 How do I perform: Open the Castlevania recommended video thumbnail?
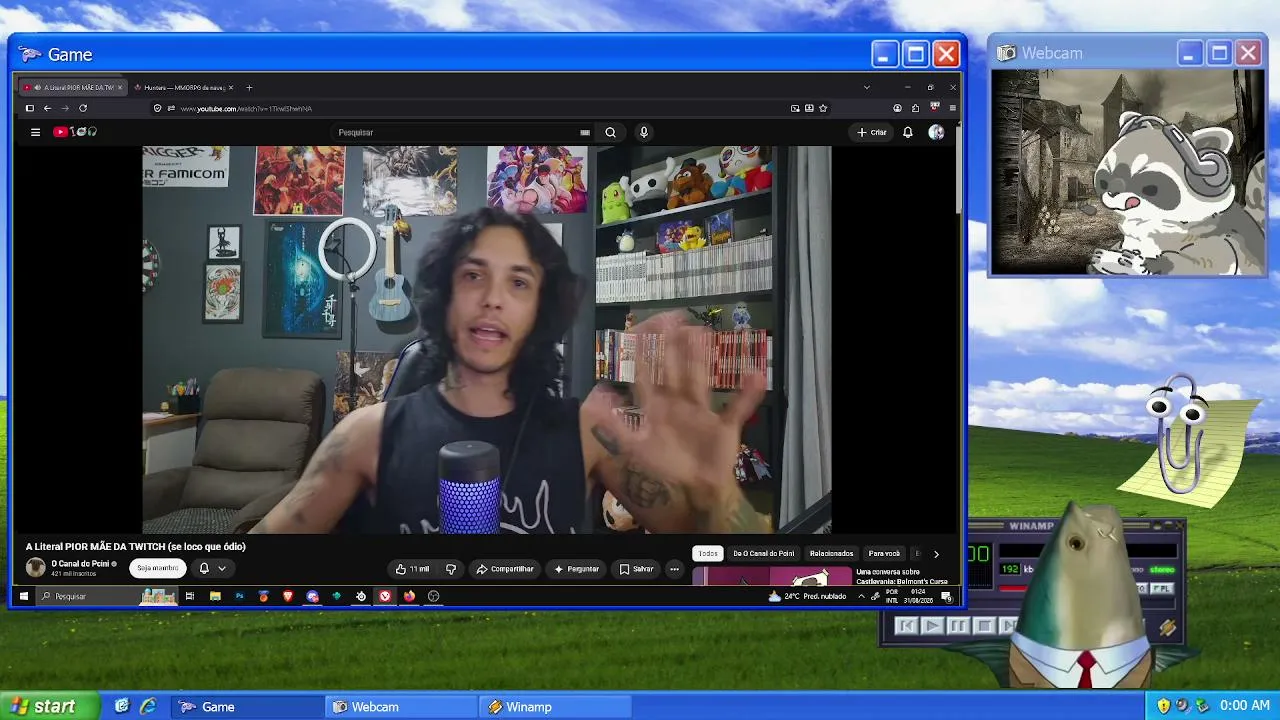(772, 577)
